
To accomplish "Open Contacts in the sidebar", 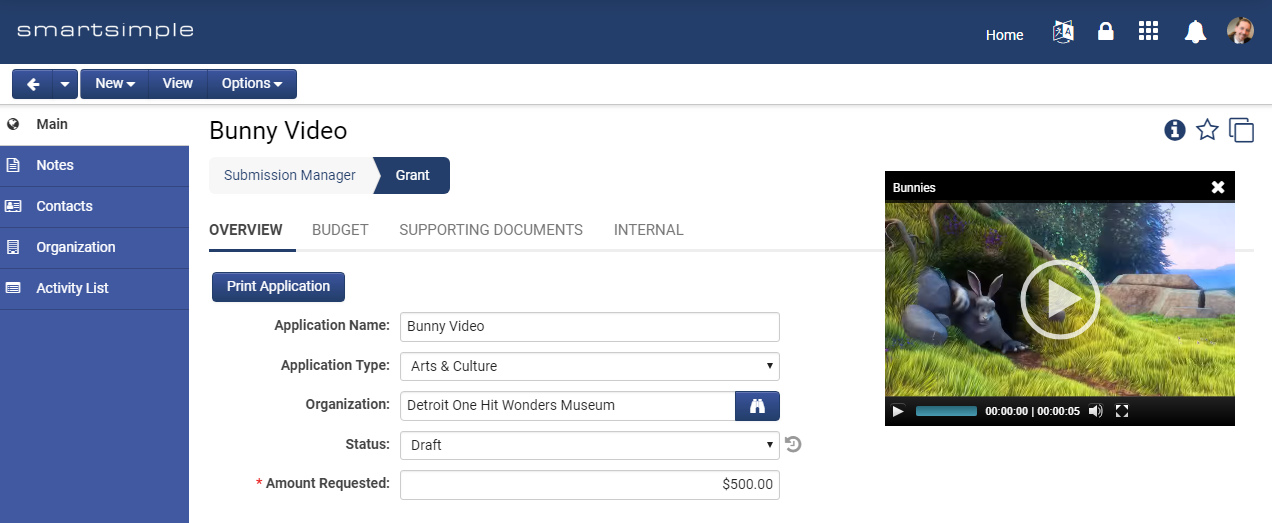I will click(94, 207).
